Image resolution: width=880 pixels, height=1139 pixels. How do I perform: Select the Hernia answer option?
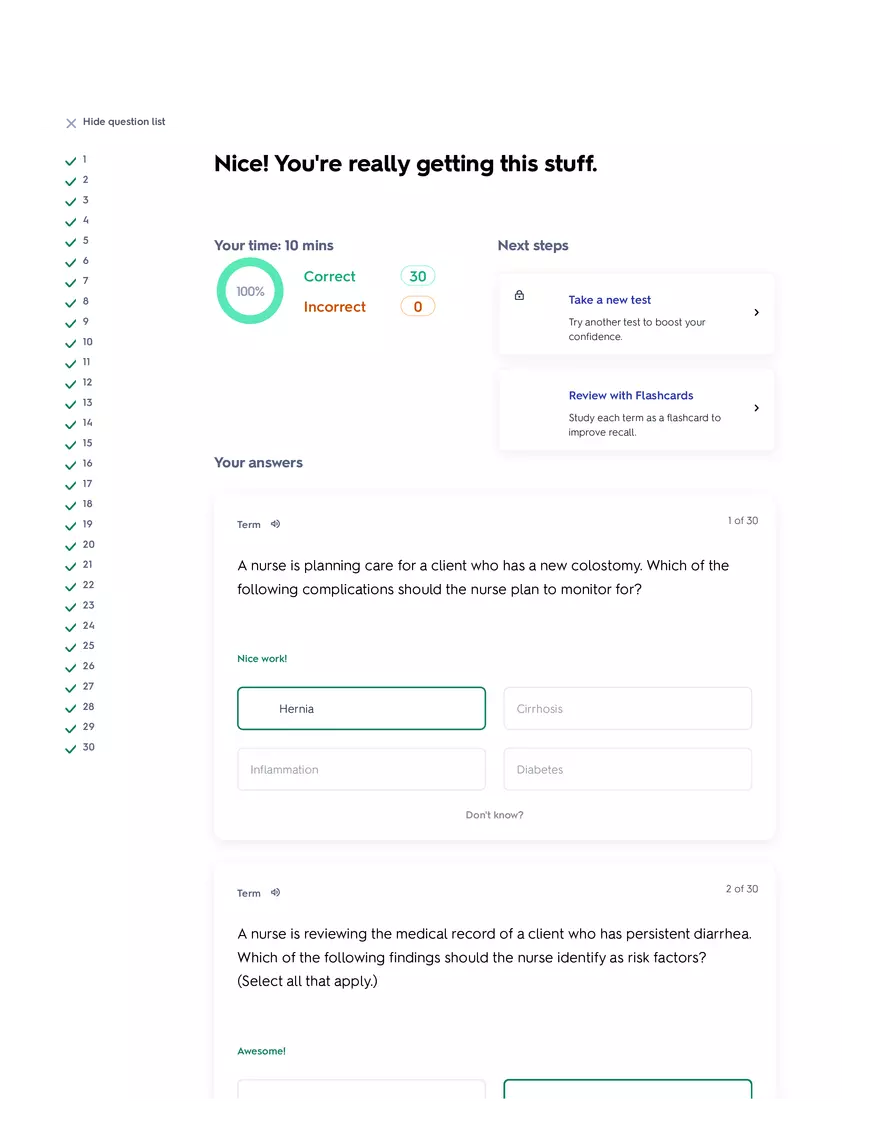[x=361, y=709]
